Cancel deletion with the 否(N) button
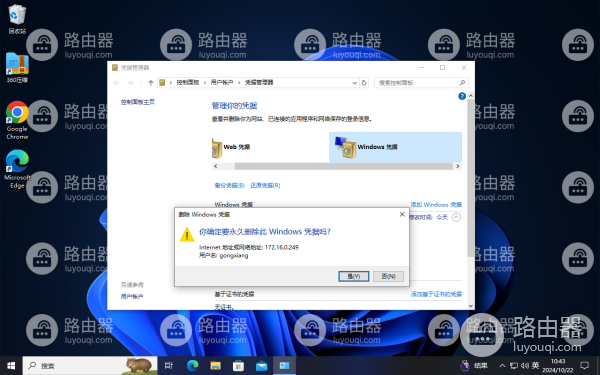 click(x=388, y=276)
